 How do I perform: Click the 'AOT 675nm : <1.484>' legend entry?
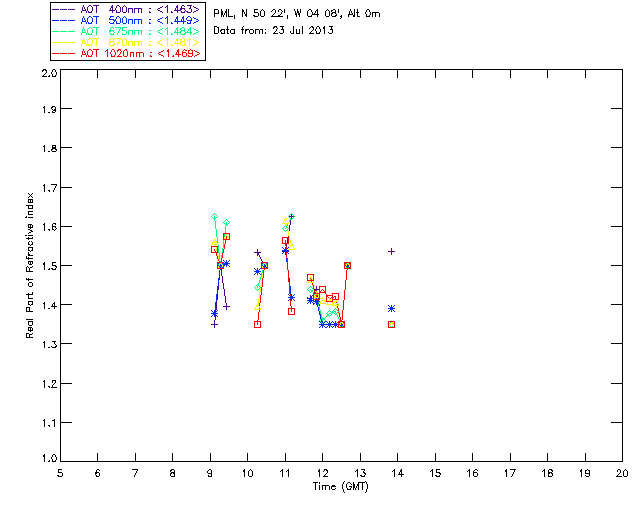(127, 31)
